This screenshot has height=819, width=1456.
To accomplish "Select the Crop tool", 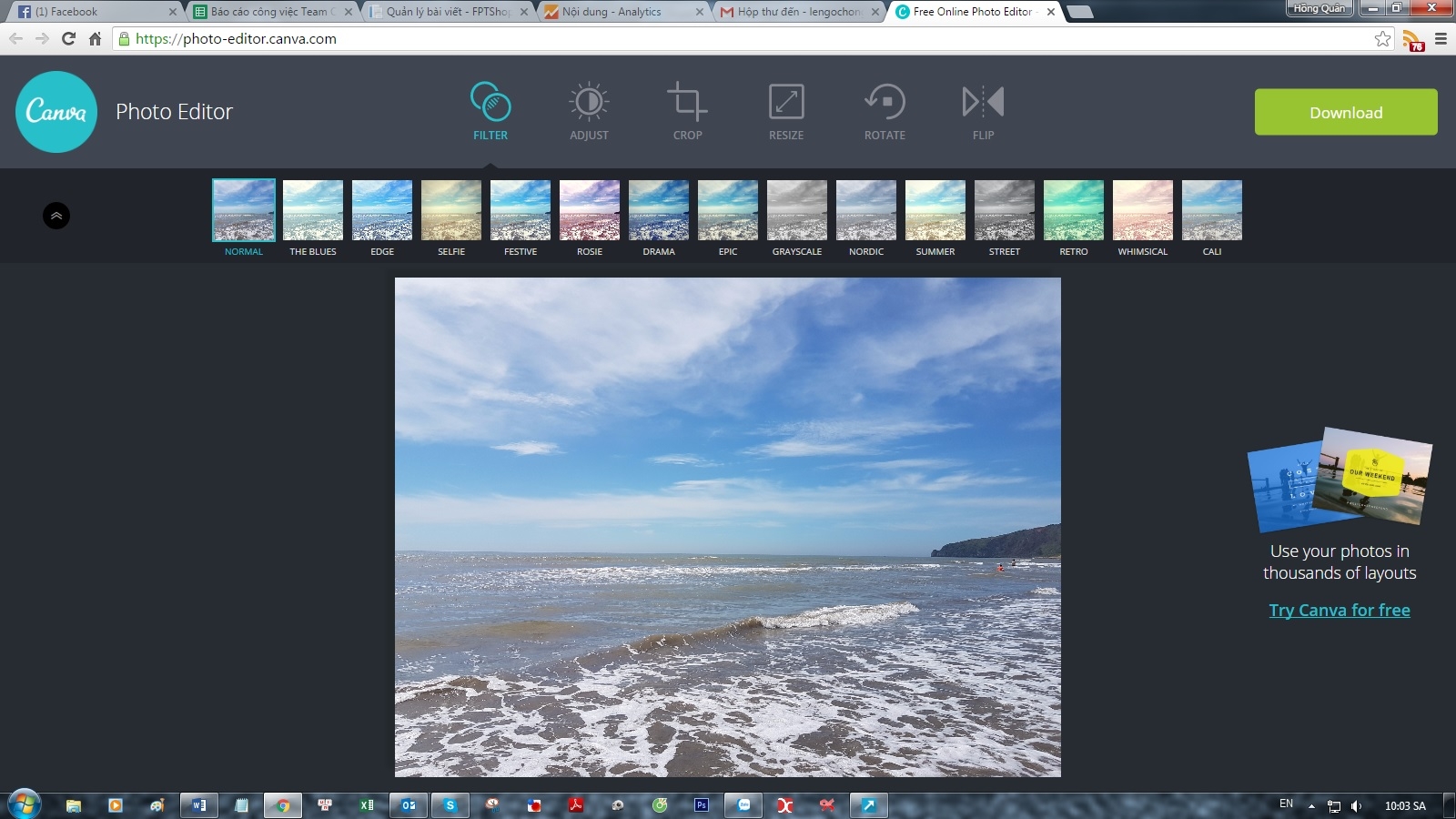I will click(687, 112).
